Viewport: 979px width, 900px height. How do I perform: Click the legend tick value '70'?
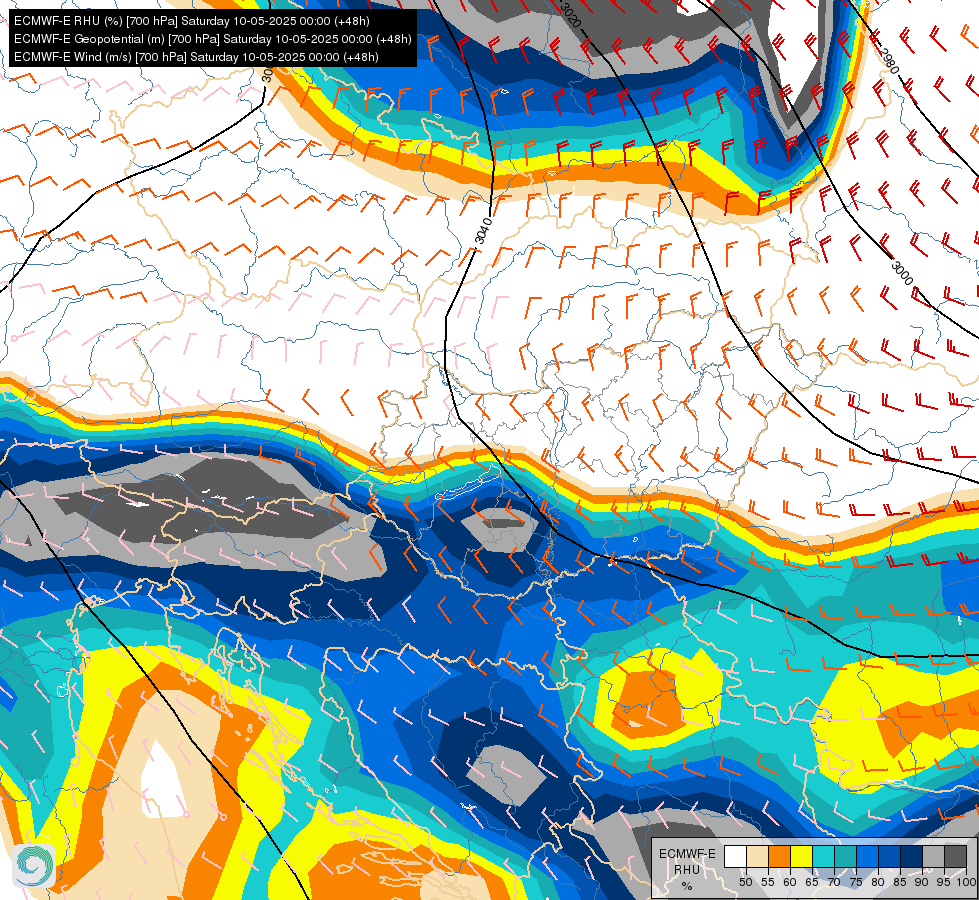(x=834, y=882)
